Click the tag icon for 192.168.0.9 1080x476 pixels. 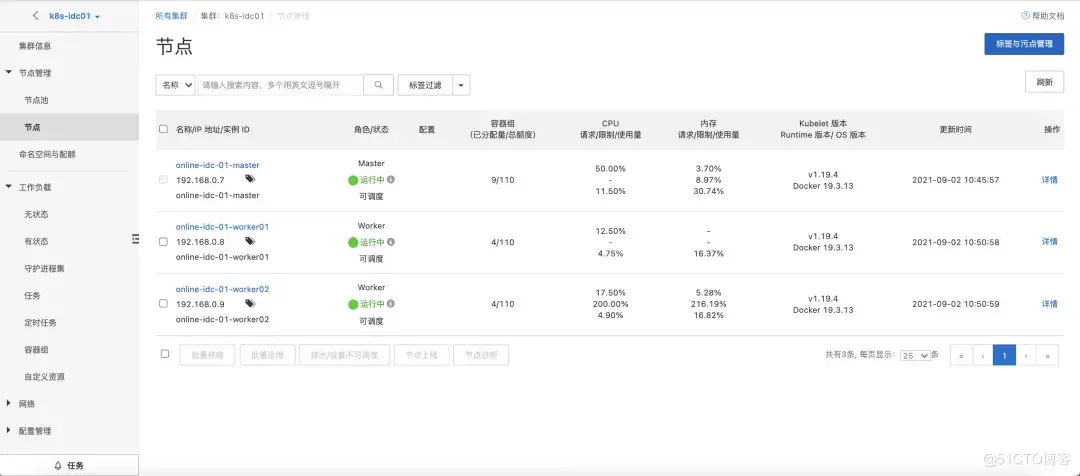[x=250, y=303]
